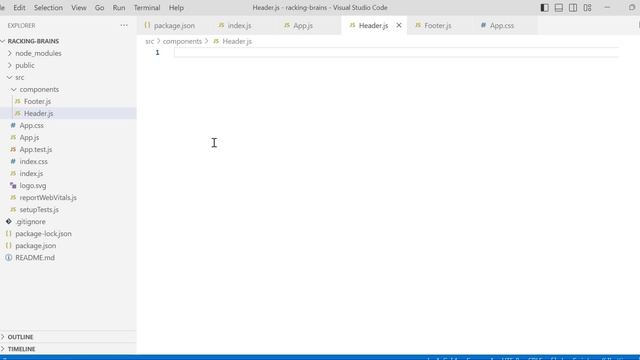
Task: Switch to index.js tab
Action: click(239, 25)
